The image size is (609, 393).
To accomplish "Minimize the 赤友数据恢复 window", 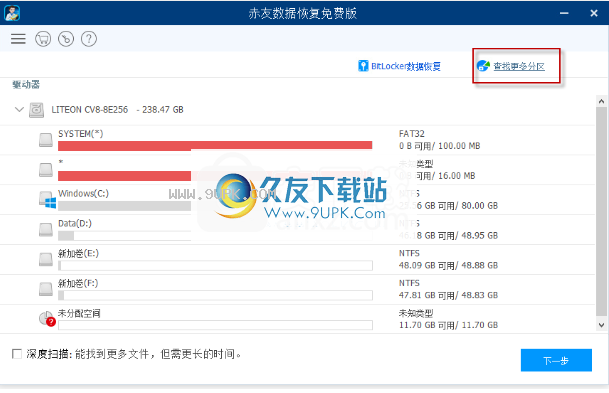I will pos(564,13).
